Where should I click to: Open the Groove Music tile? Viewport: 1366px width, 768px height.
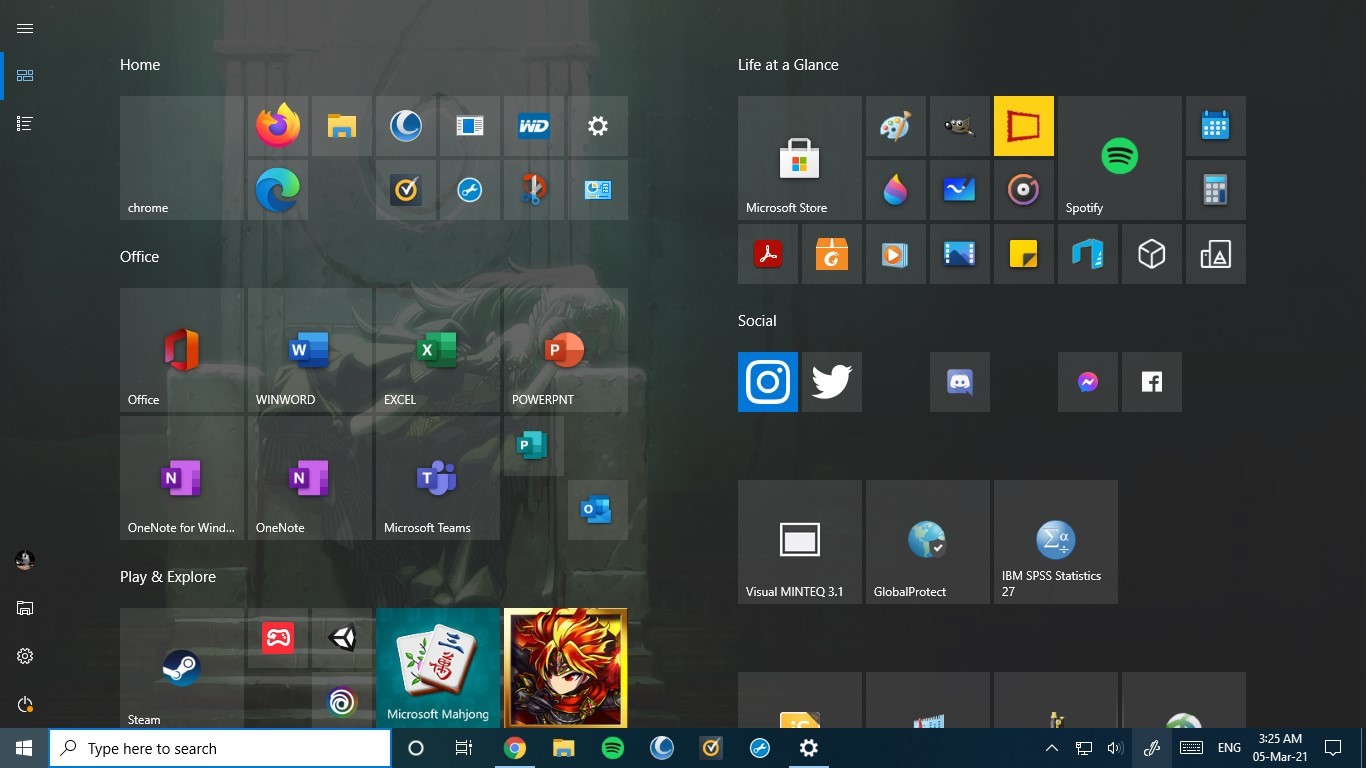click(1024, 190)
